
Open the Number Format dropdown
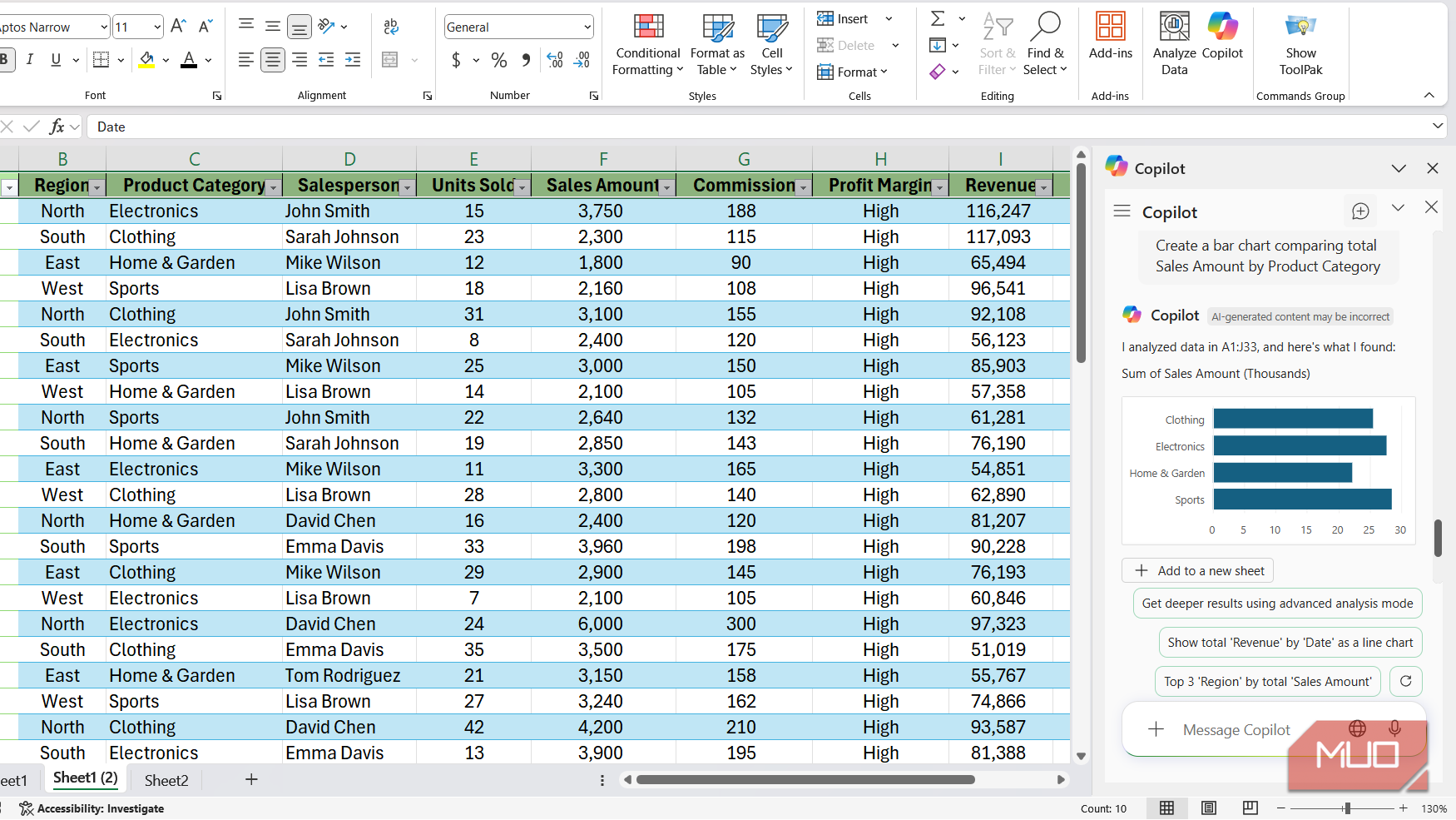point(587,27)
